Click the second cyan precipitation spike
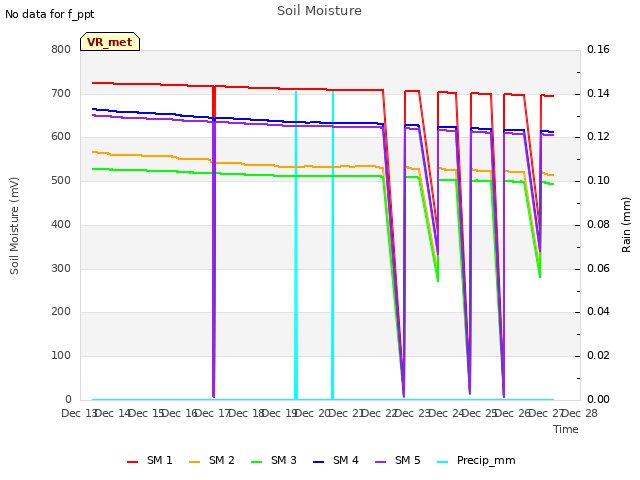 coord(333,245)
